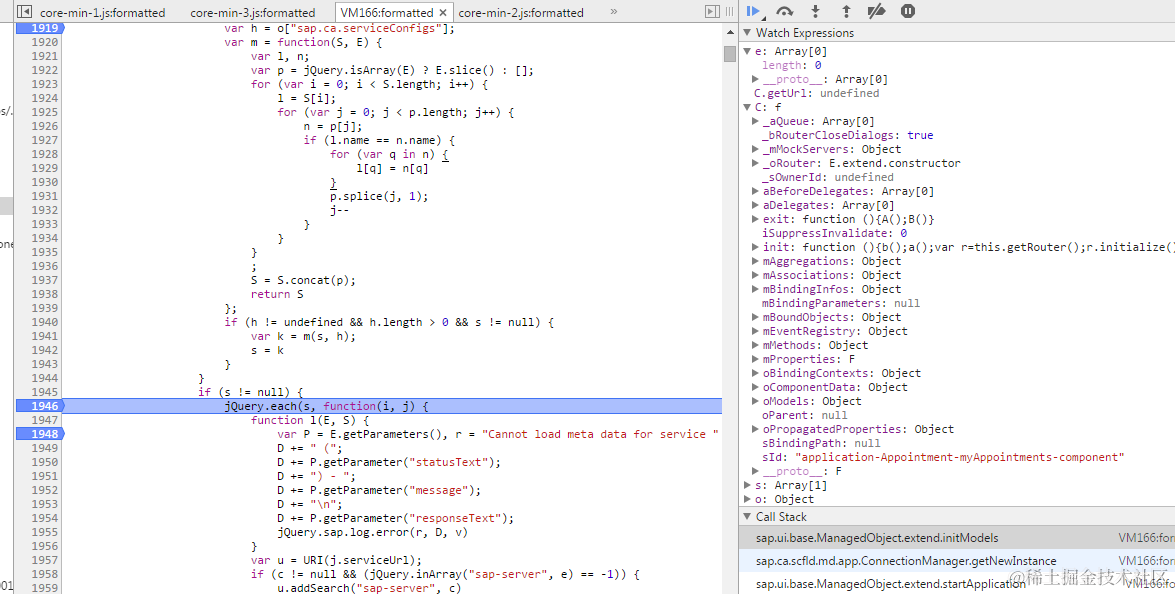Image resolution: width=1175 pixels, height=594 pixels.
Task: Expand init: function property
Action: click(x=755, y=247)
